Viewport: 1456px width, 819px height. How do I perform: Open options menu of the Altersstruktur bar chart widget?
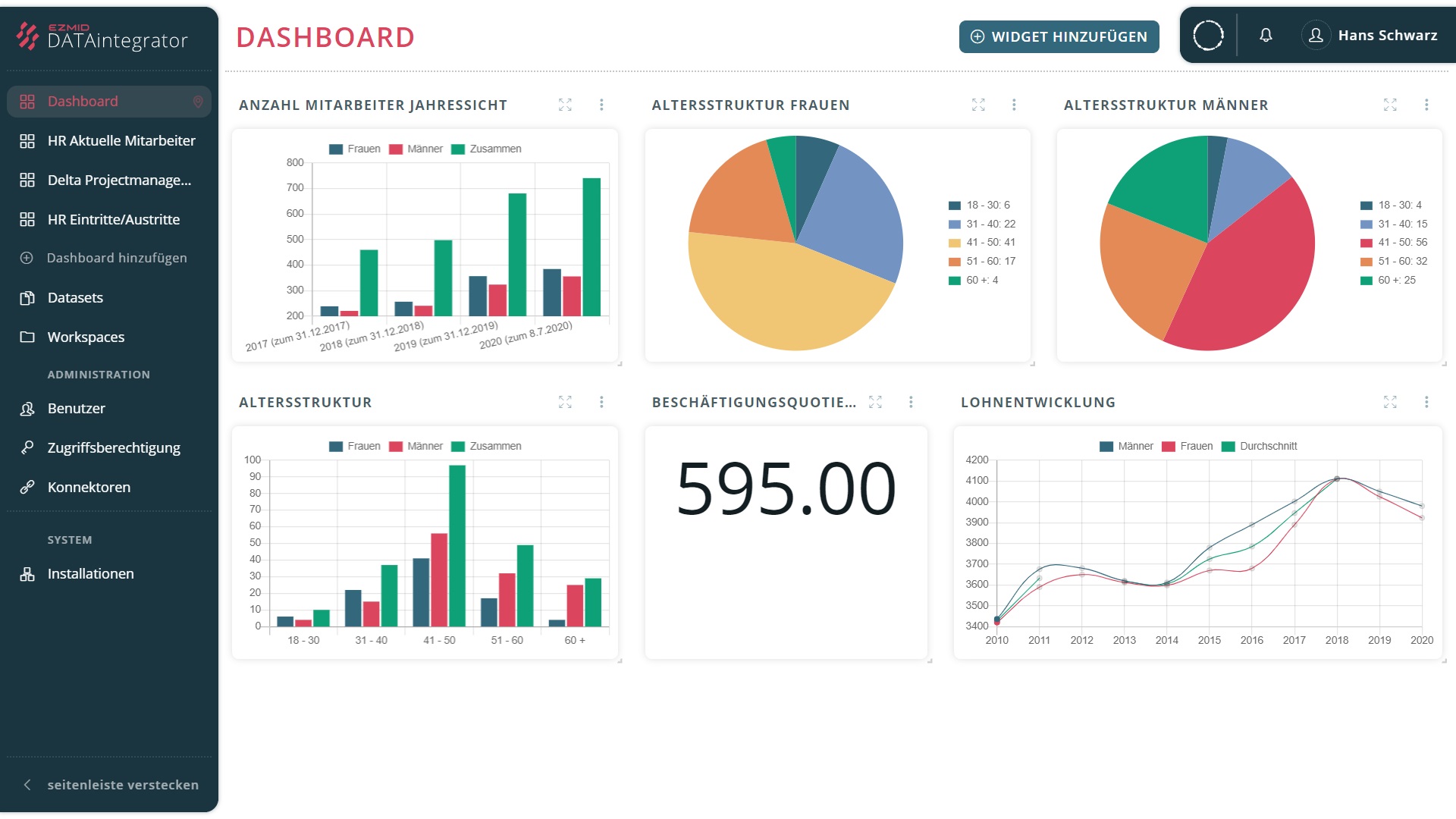click(601, 402)
